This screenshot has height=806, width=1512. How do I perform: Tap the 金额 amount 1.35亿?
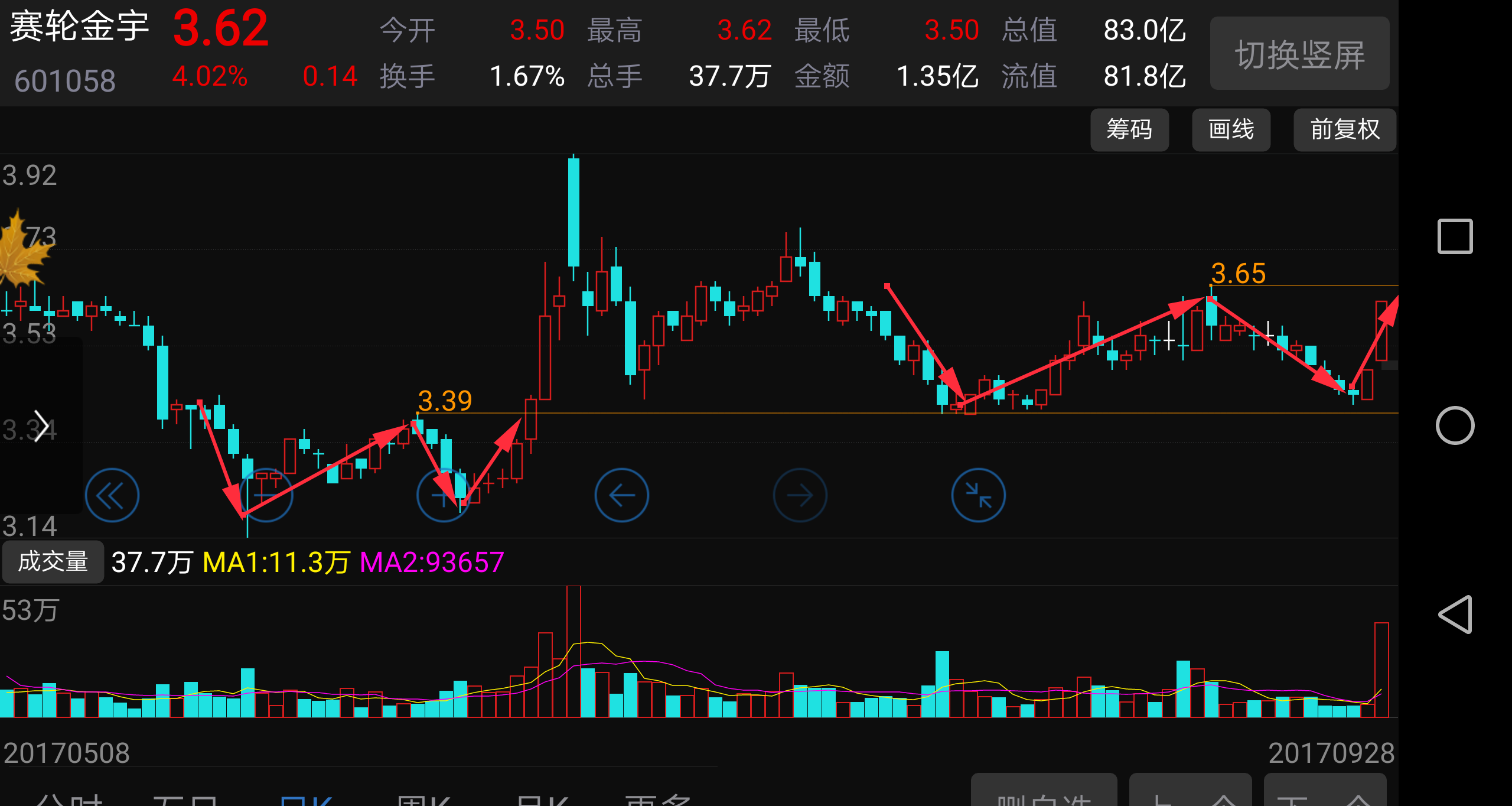937,76
